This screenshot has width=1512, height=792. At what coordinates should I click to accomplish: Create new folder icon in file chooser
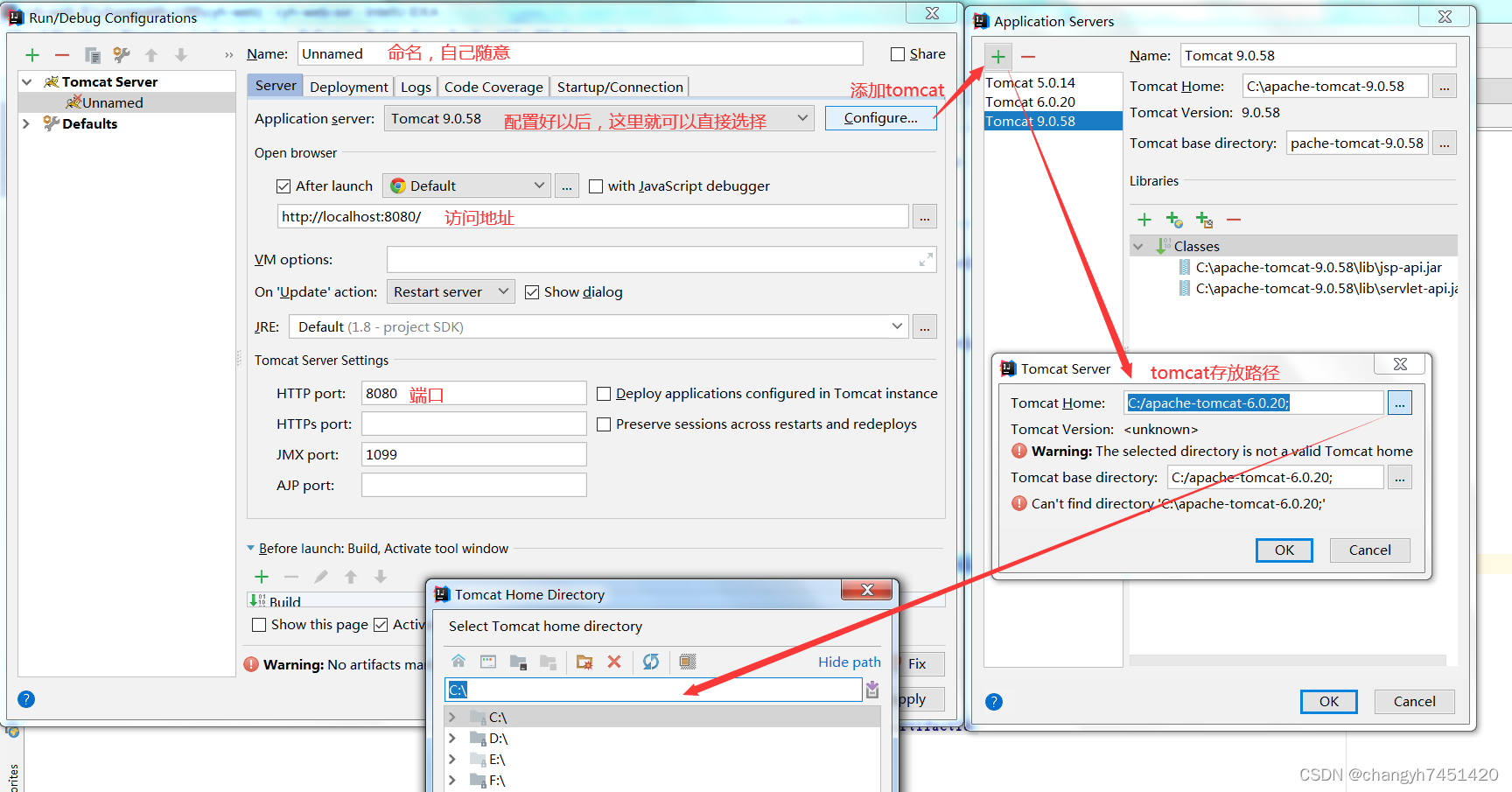584,662
